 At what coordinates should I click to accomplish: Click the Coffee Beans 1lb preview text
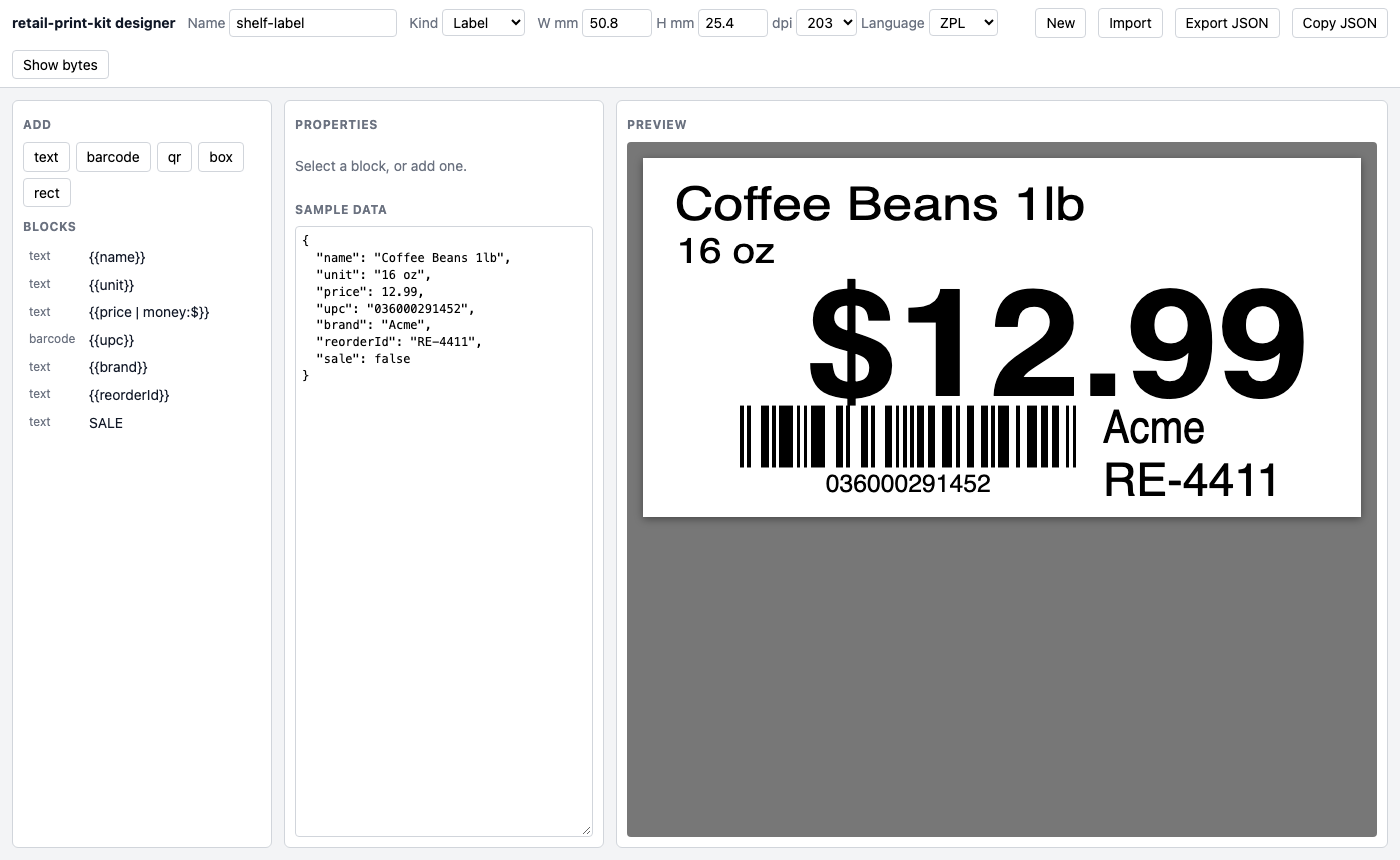tap(880, 204)
